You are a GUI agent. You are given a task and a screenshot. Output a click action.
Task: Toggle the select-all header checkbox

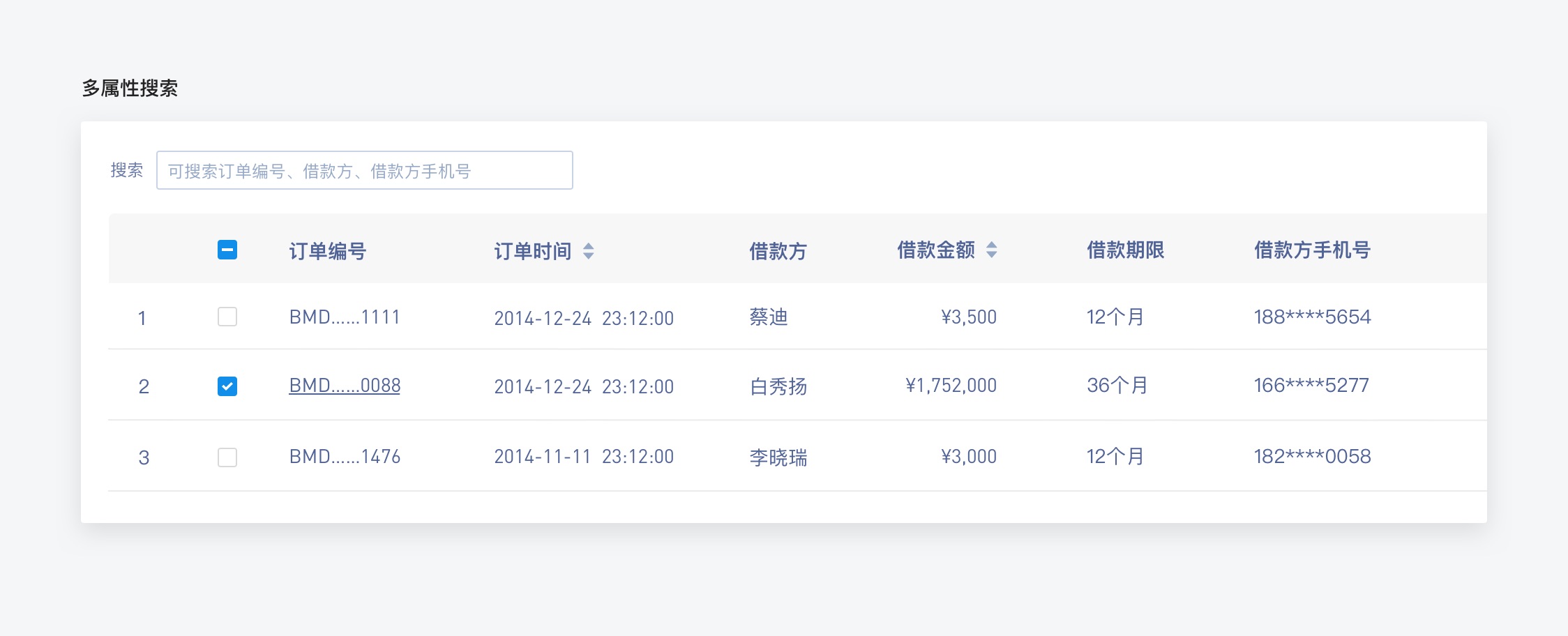[x=227, y=250]
